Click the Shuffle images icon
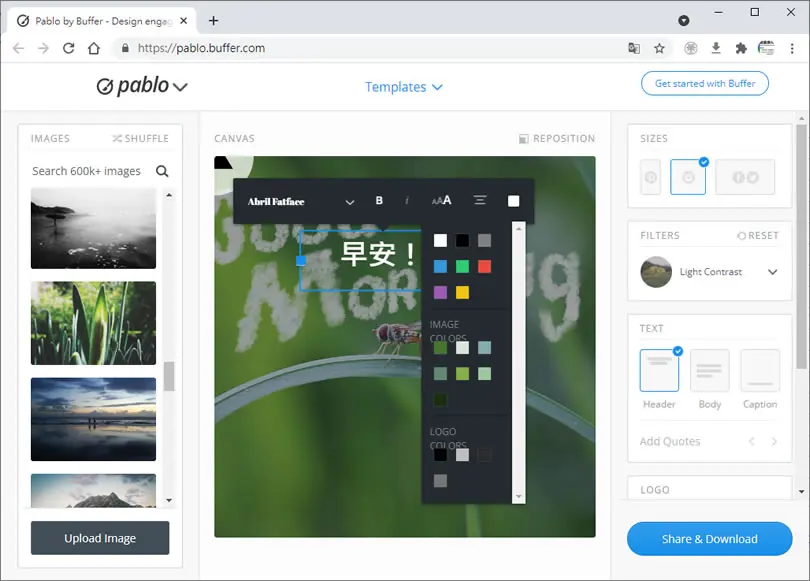 [x=117, y=138]
